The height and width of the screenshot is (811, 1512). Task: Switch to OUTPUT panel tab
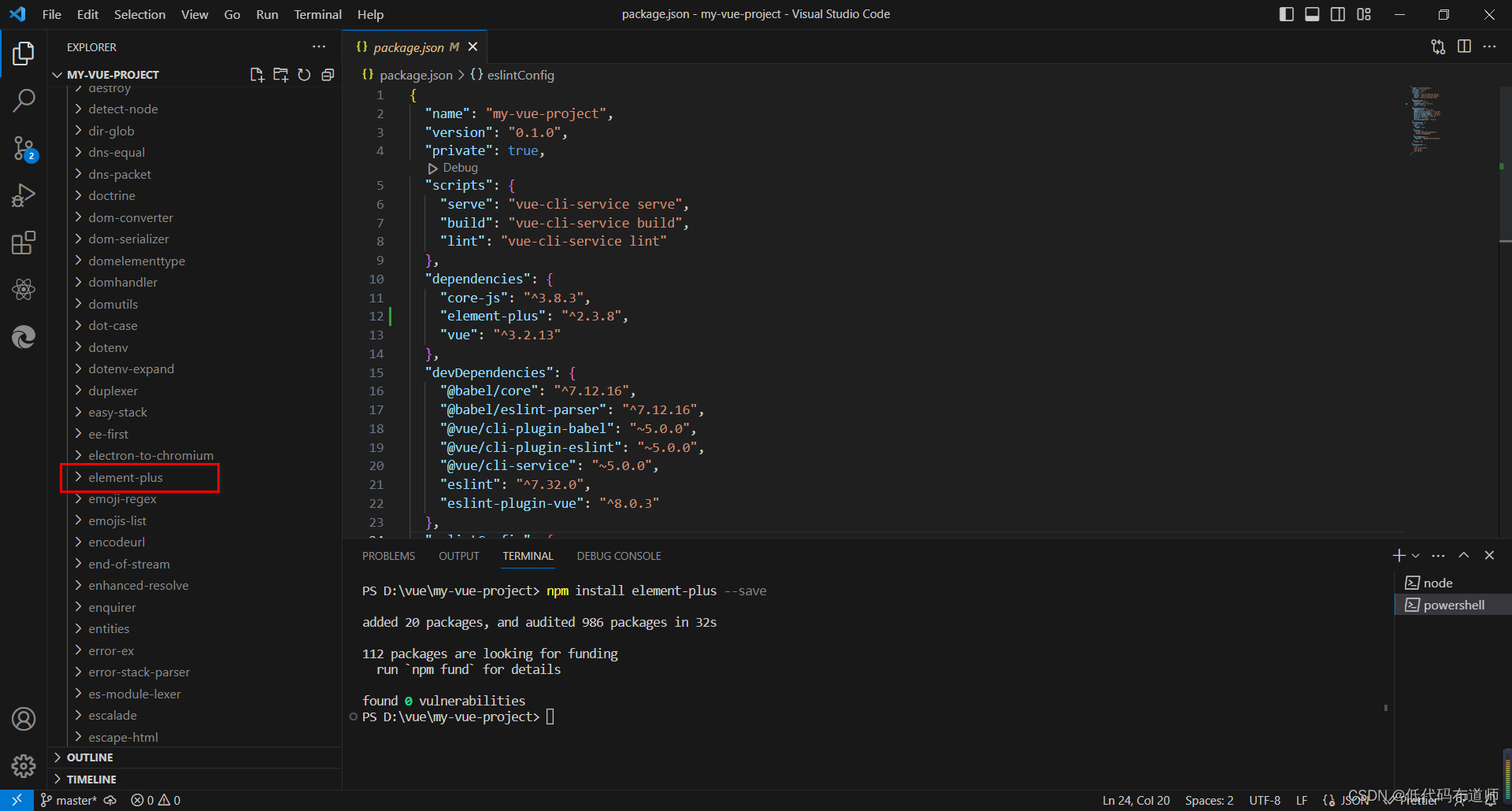point(459,556)
